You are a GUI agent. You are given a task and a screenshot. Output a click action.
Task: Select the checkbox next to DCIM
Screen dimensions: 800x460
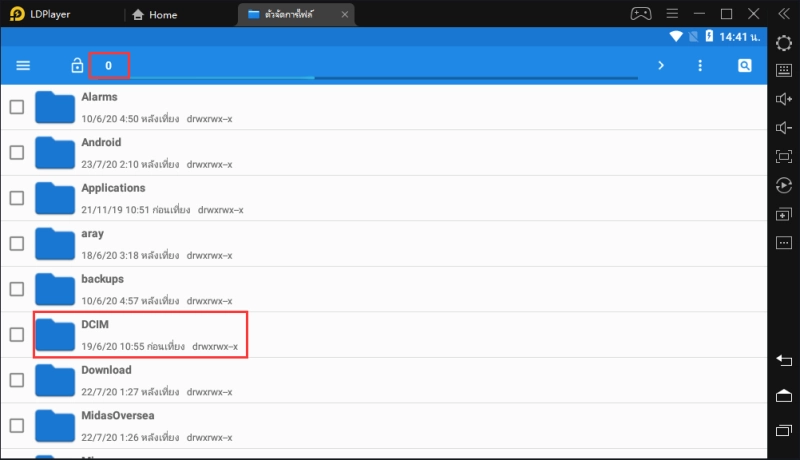coord(17,335)
